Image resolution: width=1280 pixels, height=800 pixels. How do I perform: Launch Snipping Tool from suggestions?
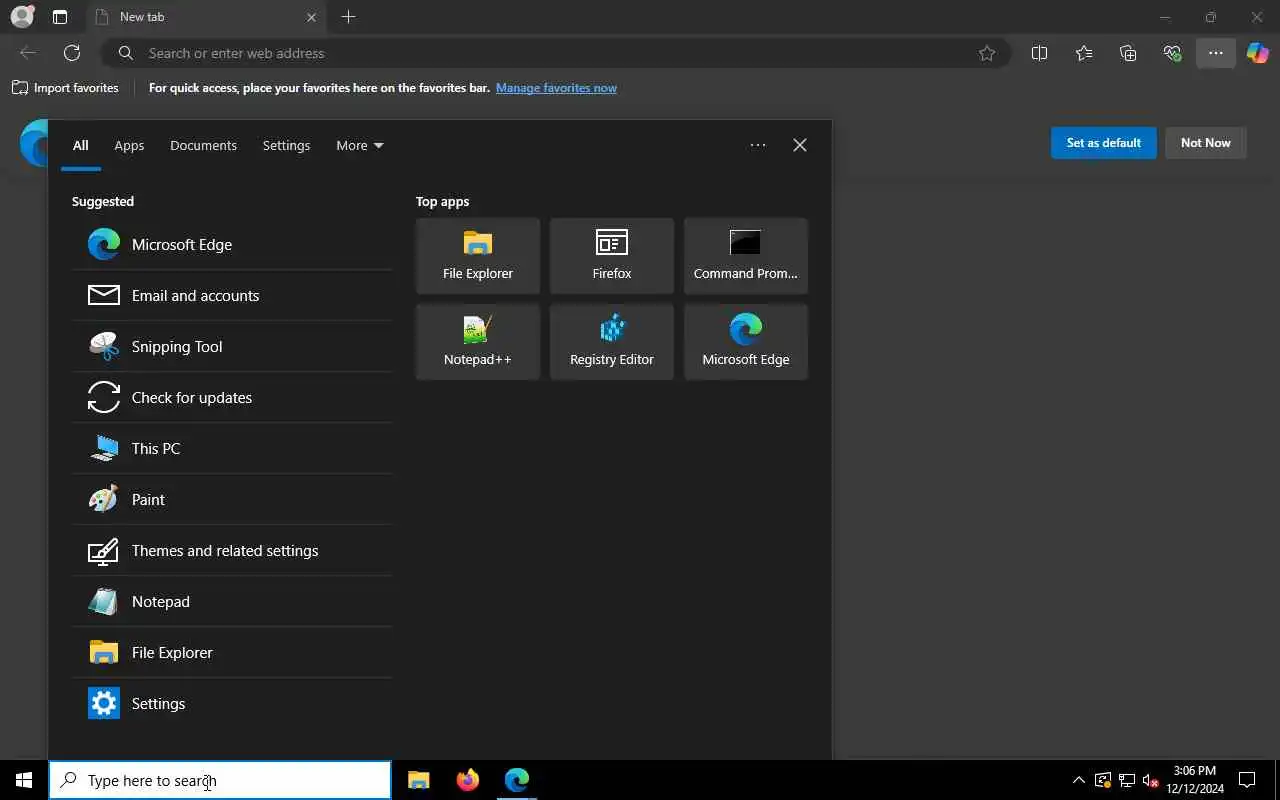tap(232, 346)
